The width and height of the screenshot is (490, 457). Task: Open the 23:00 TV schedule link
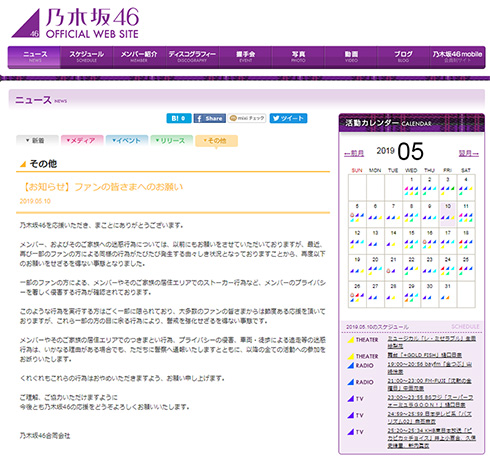coord(430,401)
